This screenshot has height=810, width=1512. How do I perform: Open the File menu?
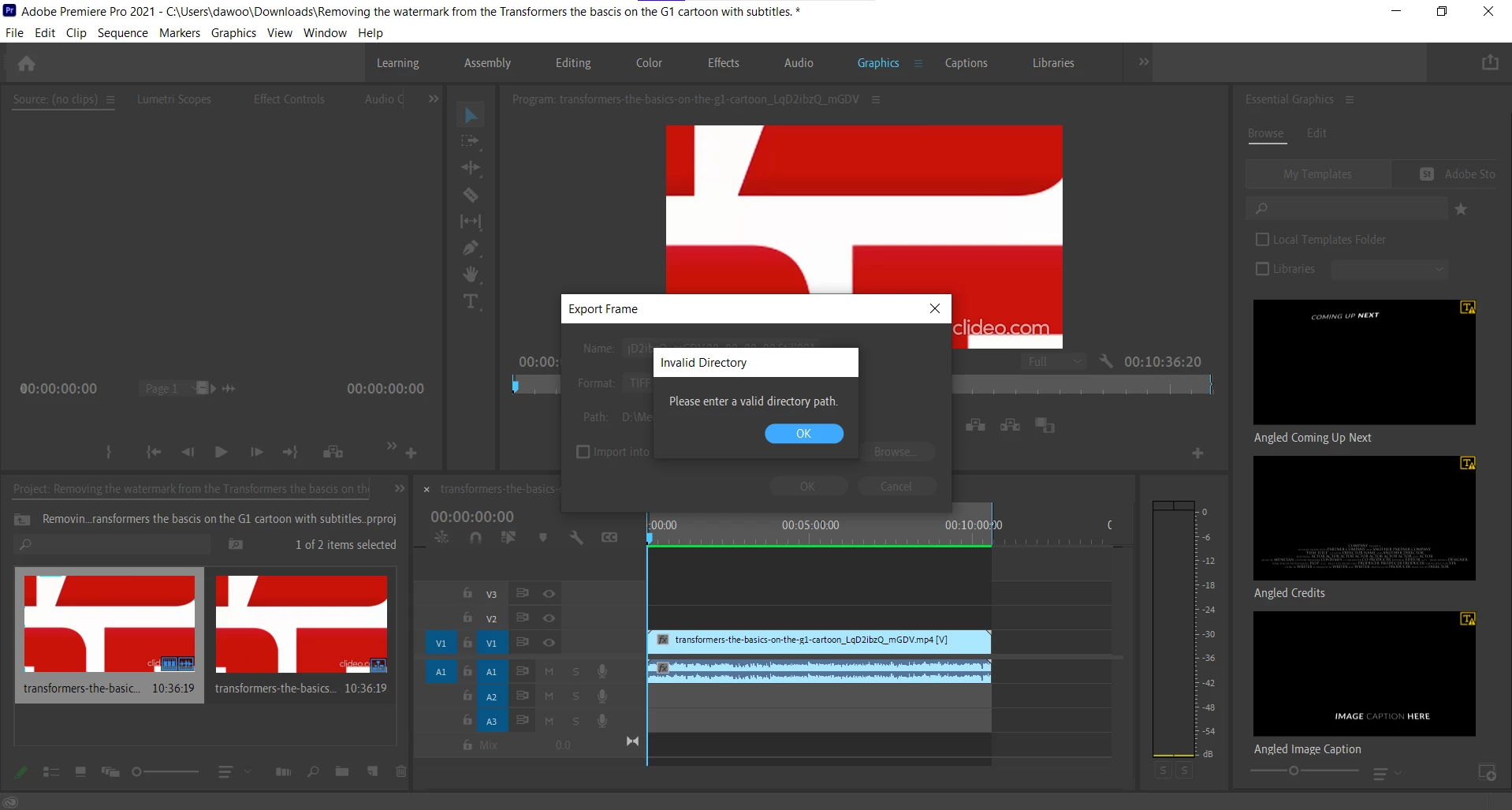click(x=14, y=32)
